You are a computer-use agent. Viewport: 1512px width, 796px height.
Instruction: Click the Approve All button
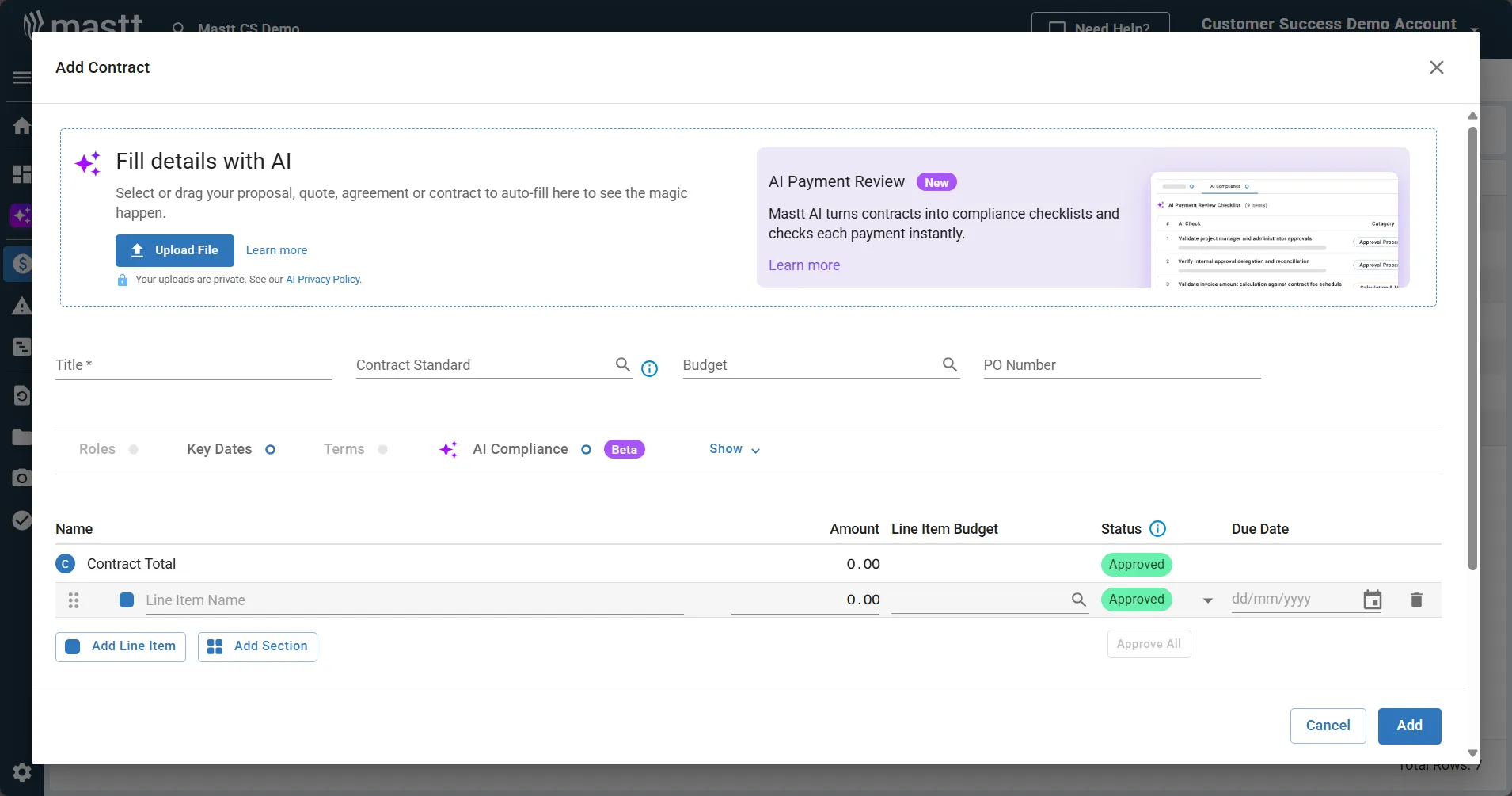pos(1149,644)
